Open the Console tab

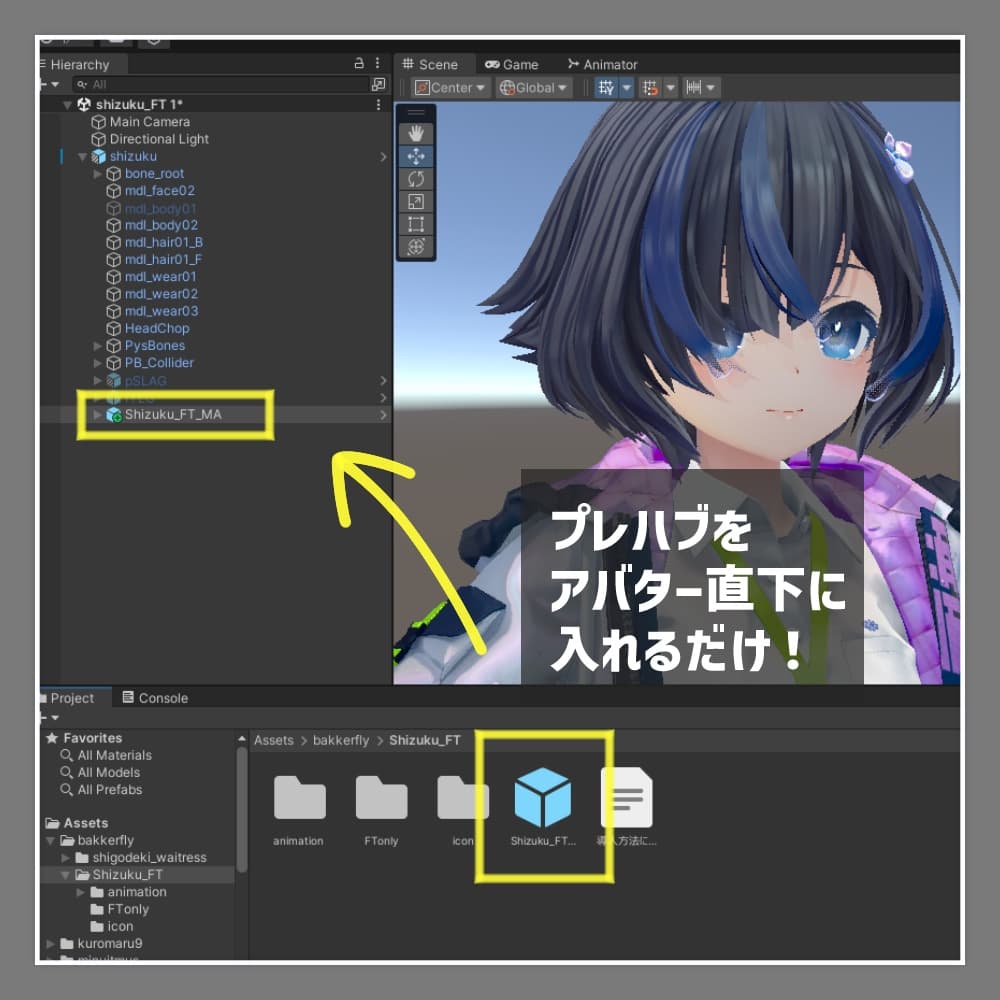[155, 698]
